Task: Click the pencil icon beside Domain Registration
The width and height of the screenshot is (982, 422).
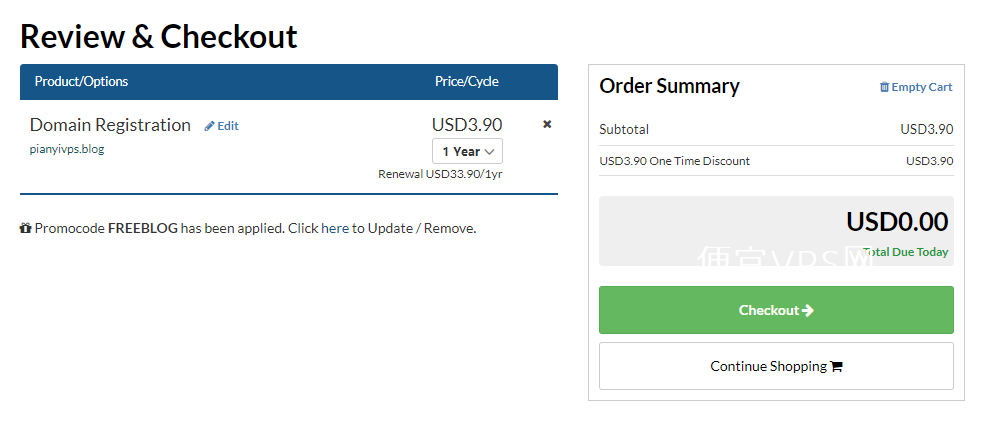Action: [210, 126]
